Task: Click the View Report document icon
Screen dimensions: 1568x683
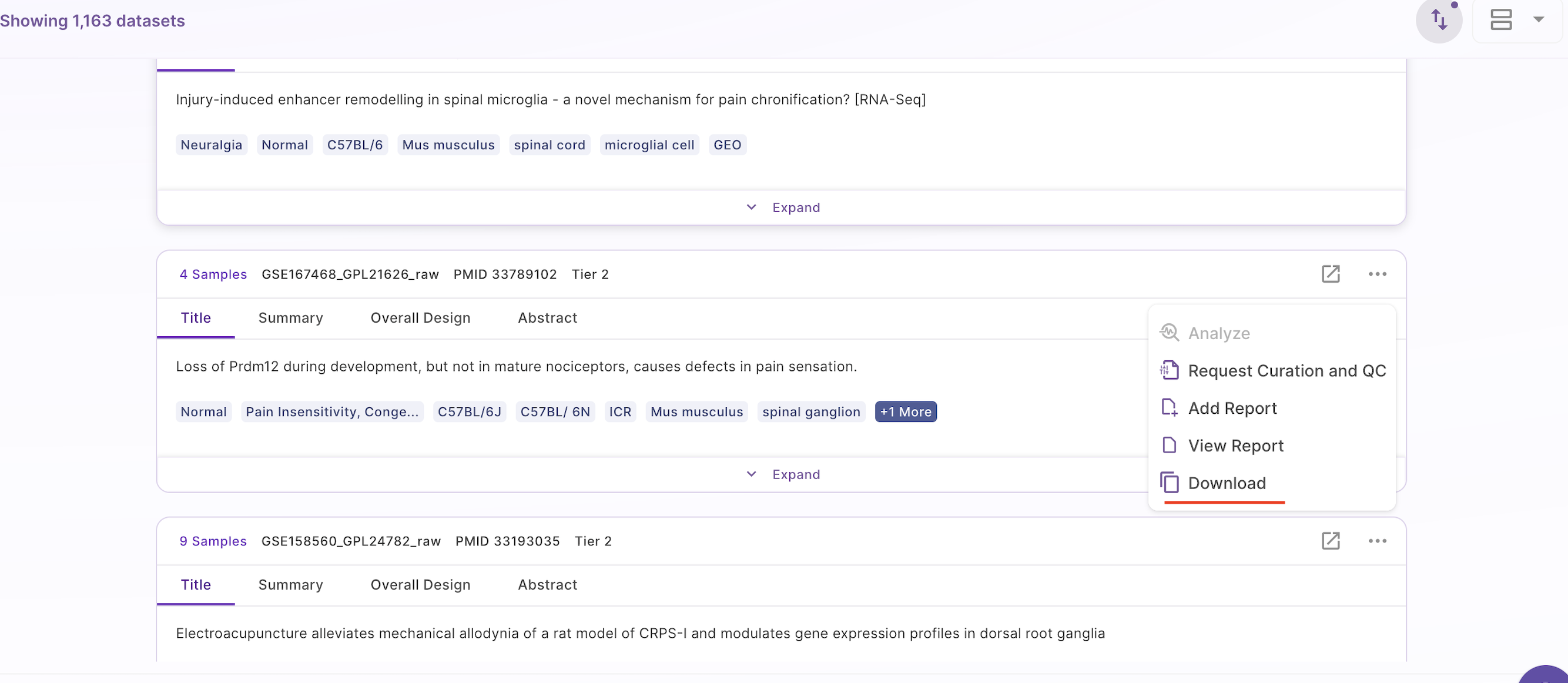Action: tap(1170, 445)
